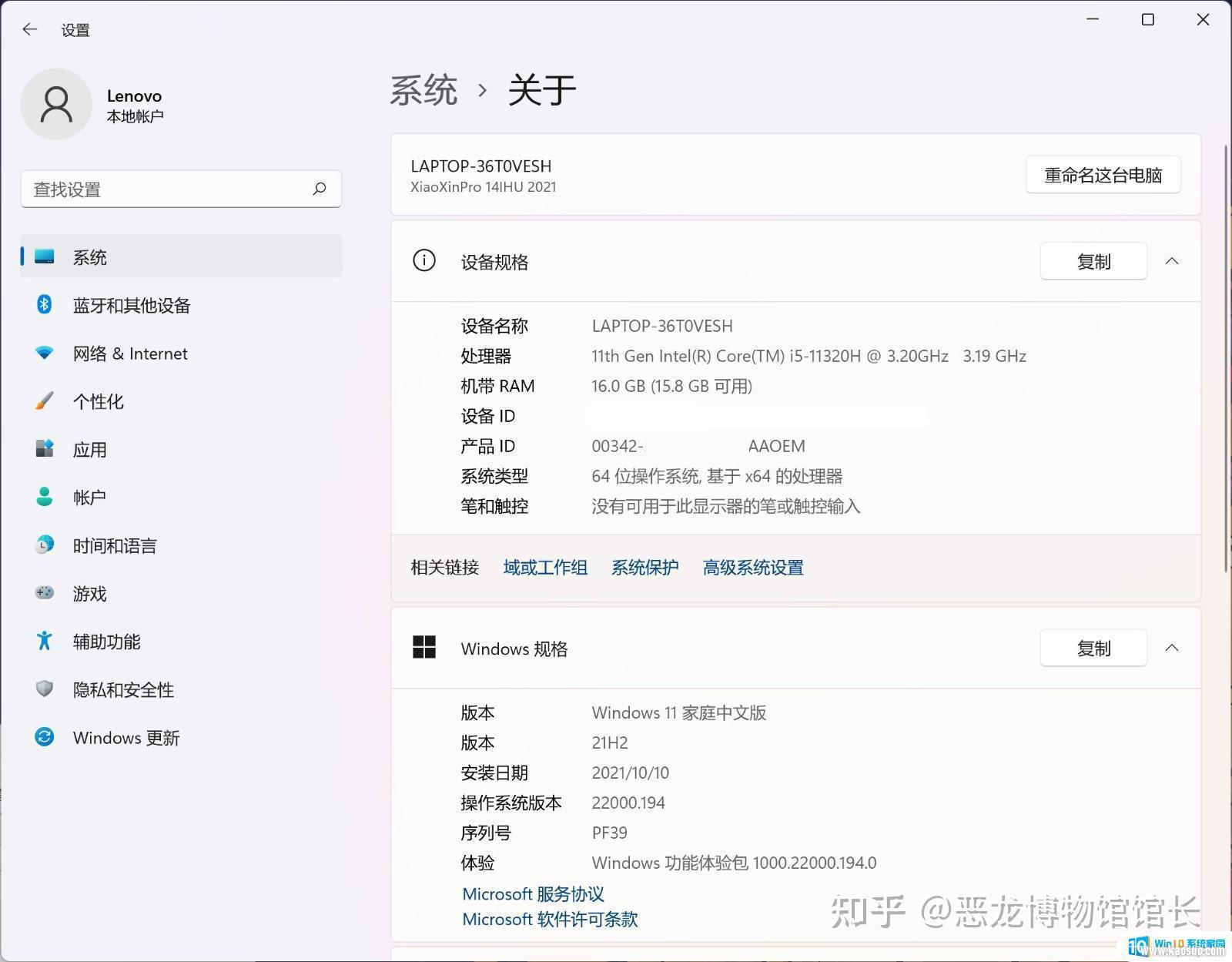The image size is (1232, 962).
Task: Select install date 2021/10/10
Action: (x=631, y=773)
